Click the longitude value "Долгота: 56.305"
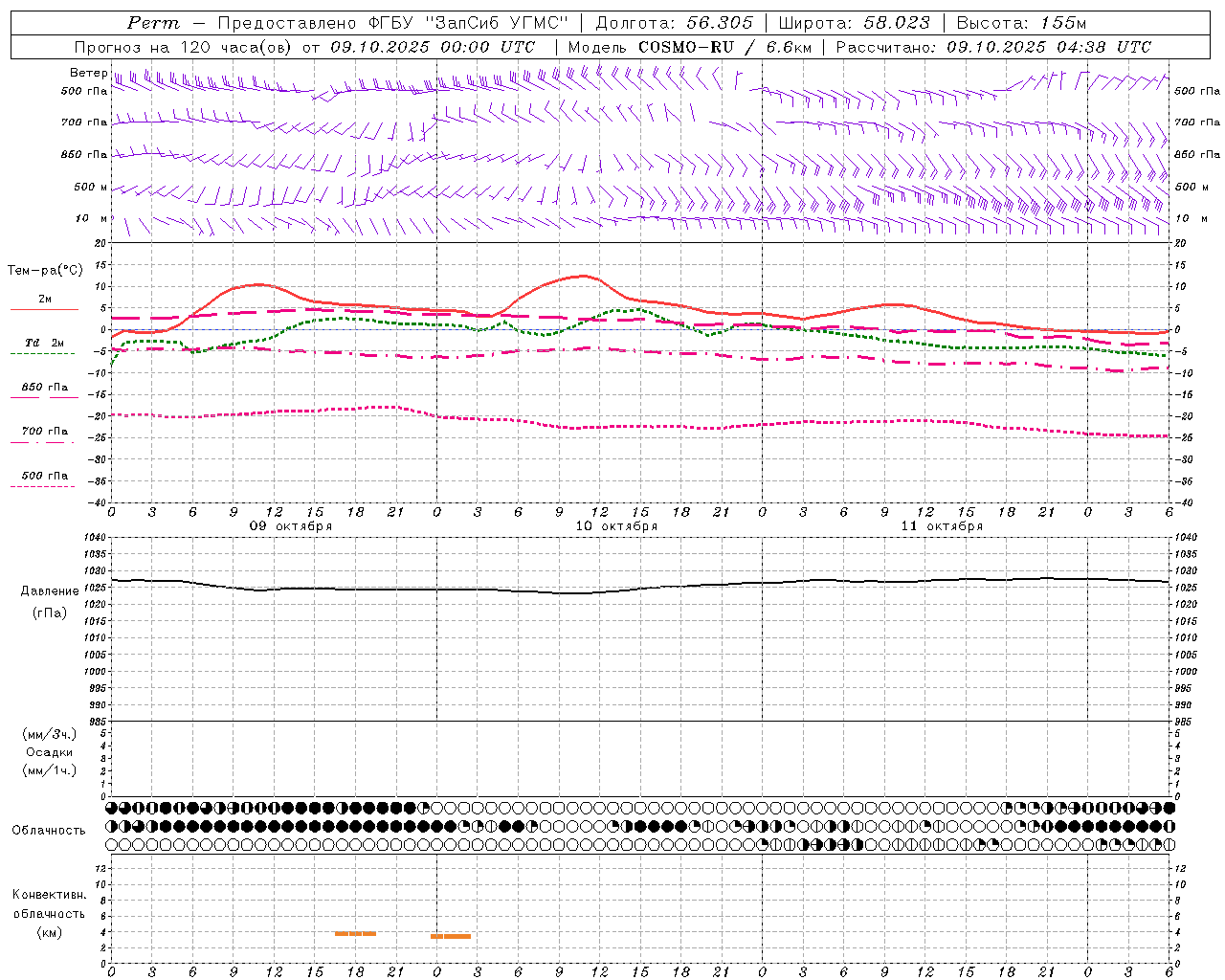The width and height of the screenshot is (1225, 980). click(x=674, y=23)
